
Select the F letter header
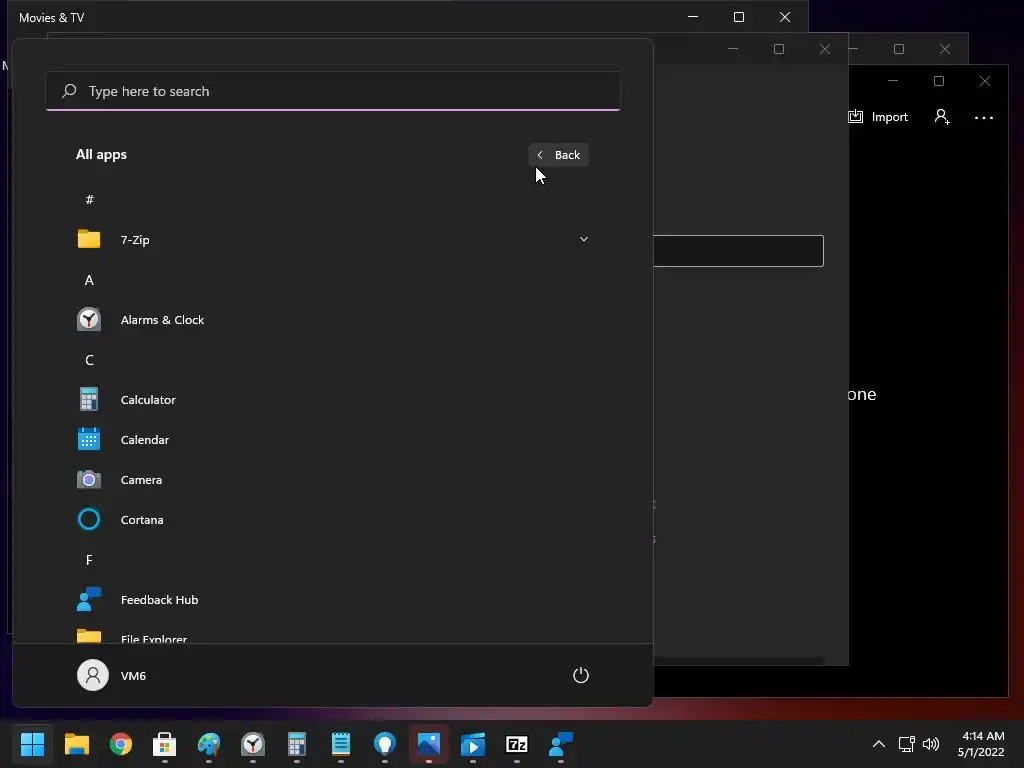point(89,560)
